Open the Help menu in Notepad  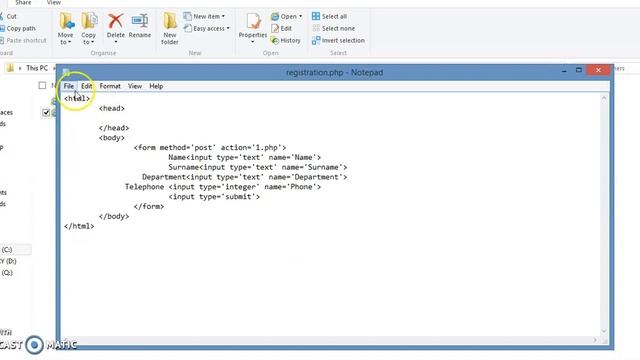156,86
